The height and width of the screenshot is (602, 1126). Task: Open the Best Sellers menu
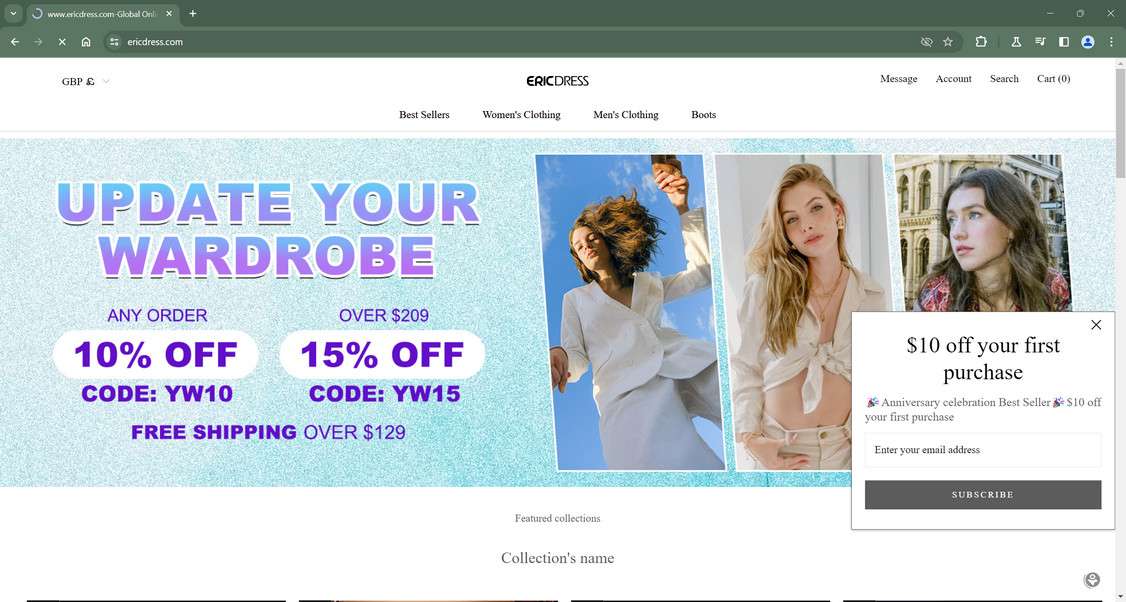click(x=424, y=114)
